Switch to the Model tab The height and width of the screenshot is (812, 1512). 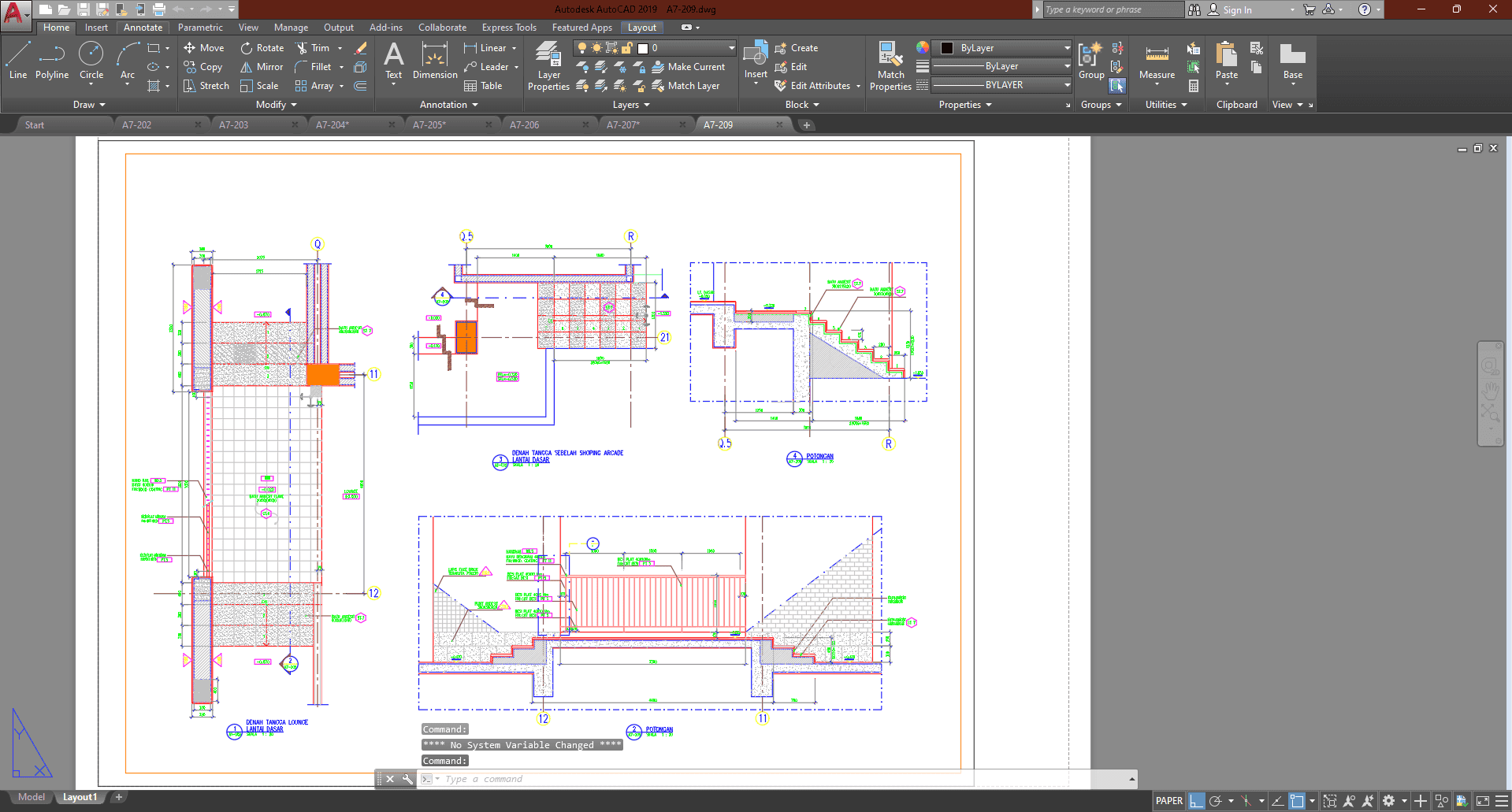tap(32, 797)
